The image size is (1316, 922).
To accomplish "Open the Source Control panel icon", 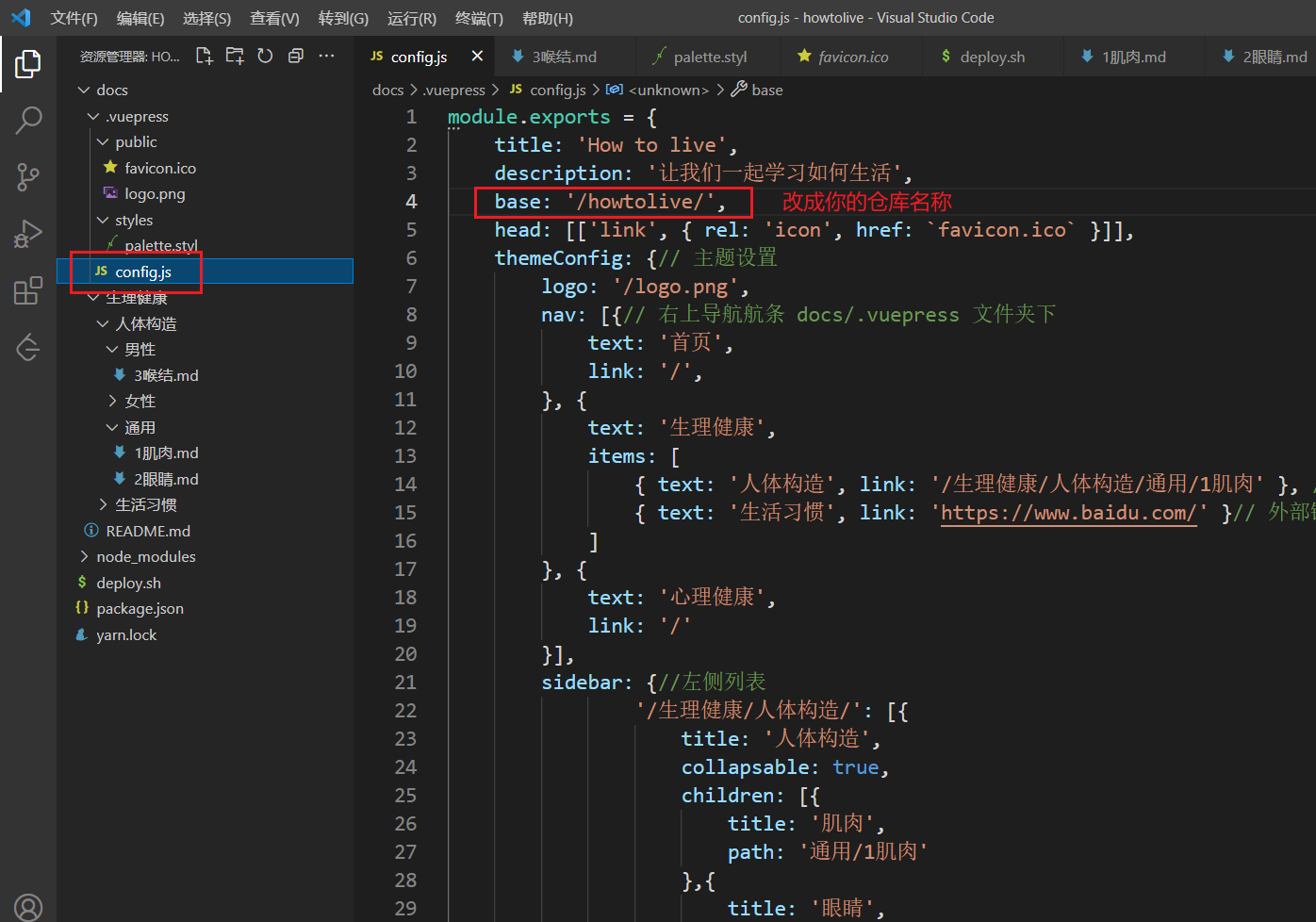I will (x=27, y=177).
